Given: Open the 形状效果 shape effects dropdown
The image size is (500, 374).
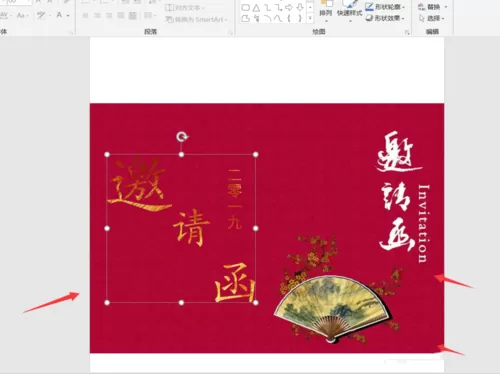Looking at the screenshot, I should click(x=385, y=18).
